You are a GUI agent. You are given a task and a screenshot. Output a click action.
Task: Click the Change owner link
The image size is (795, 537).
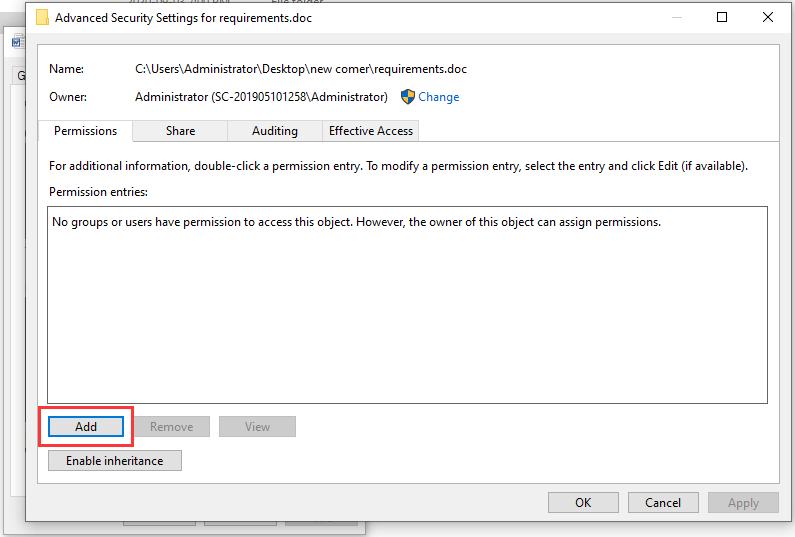(x=438, y=97)
